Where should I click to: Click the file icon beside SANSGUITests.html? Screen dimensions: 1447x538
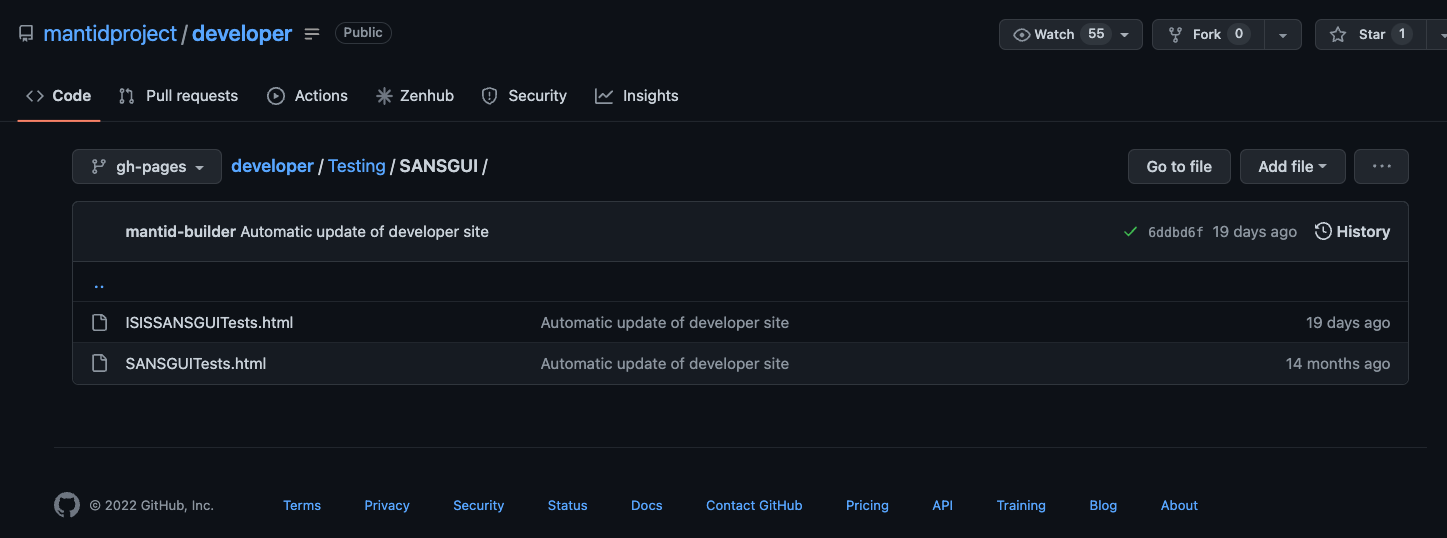click(99, 364)
